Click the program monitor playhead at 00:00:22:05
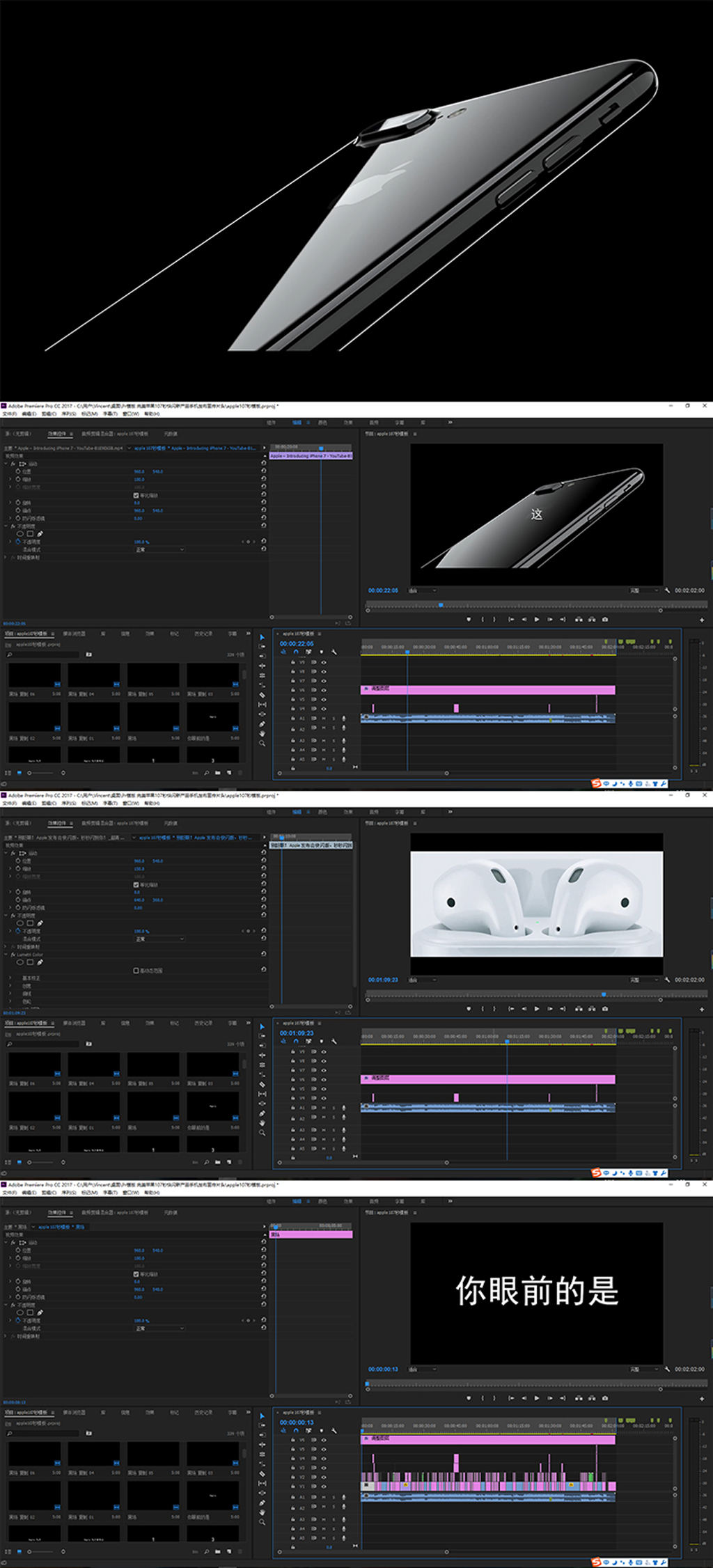This screenshot has height=1568, width=713. tap(440, 604)
